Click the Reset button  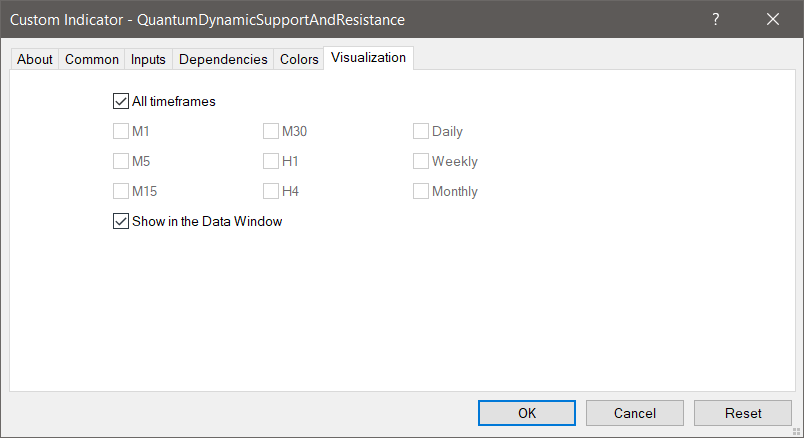click(x=743, y=413)
